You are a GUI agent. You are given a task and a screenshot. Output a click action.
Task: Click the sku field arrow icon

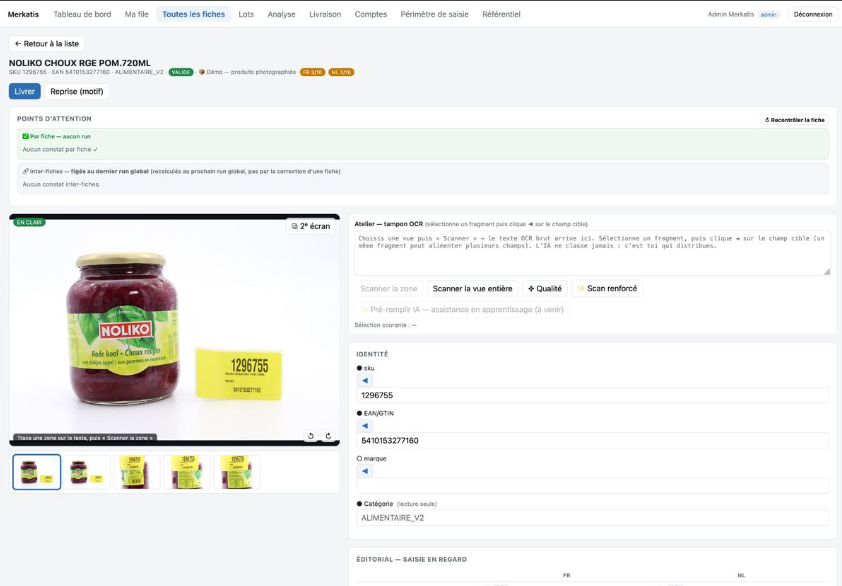365,380
